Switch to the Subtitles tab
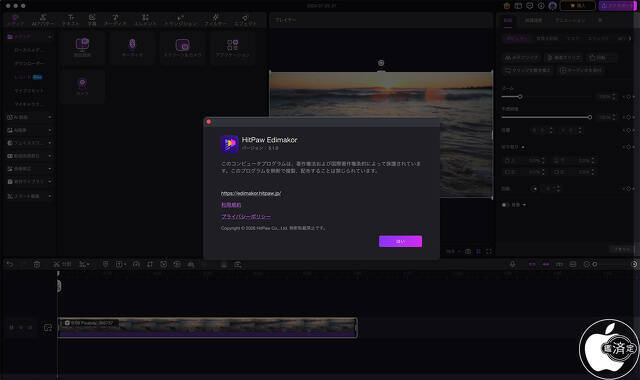The height and width of the screenshot is (380, 640). [x=92, y=20]
